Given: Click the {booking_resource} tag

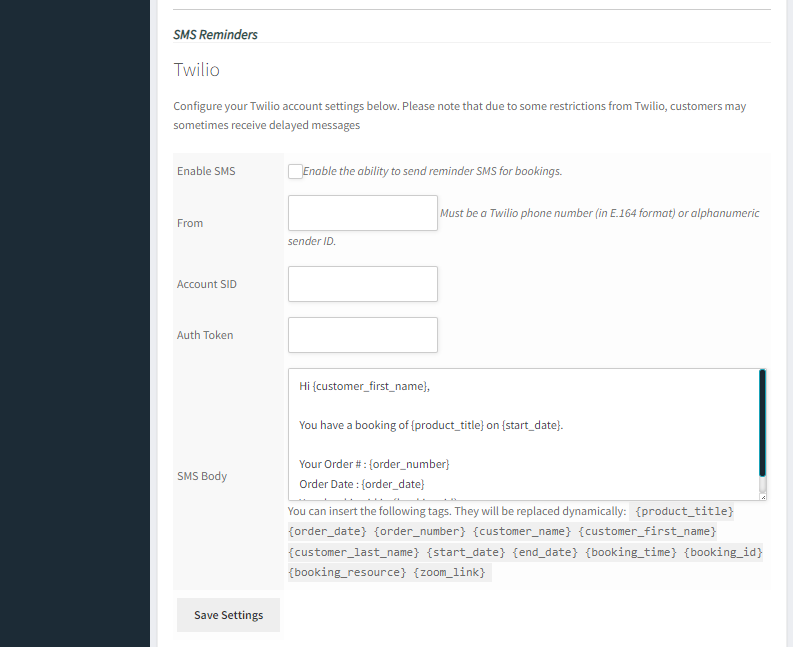Looking at the screenshot, I should point(347,573).
